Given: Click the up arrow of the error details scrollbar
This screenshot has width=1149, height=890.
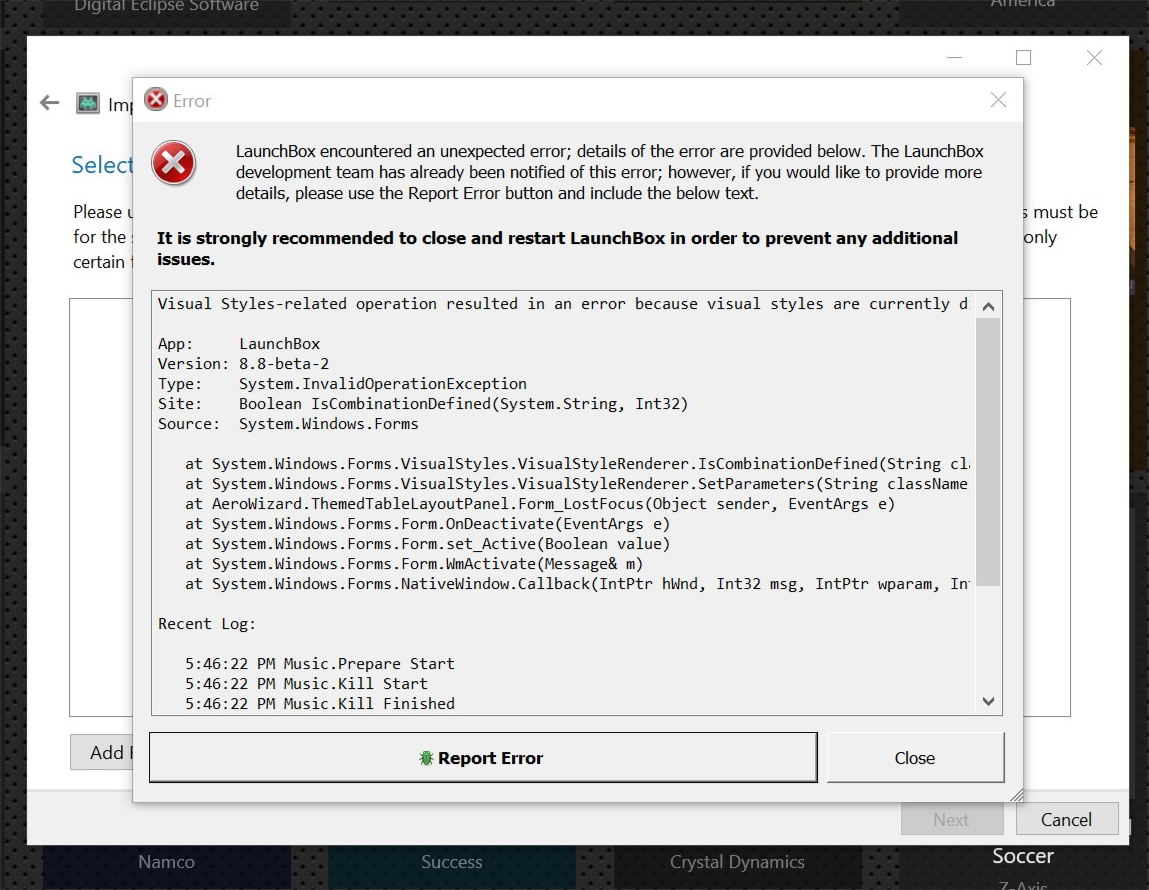Looking at the screenshot, I should coord(988,306).
